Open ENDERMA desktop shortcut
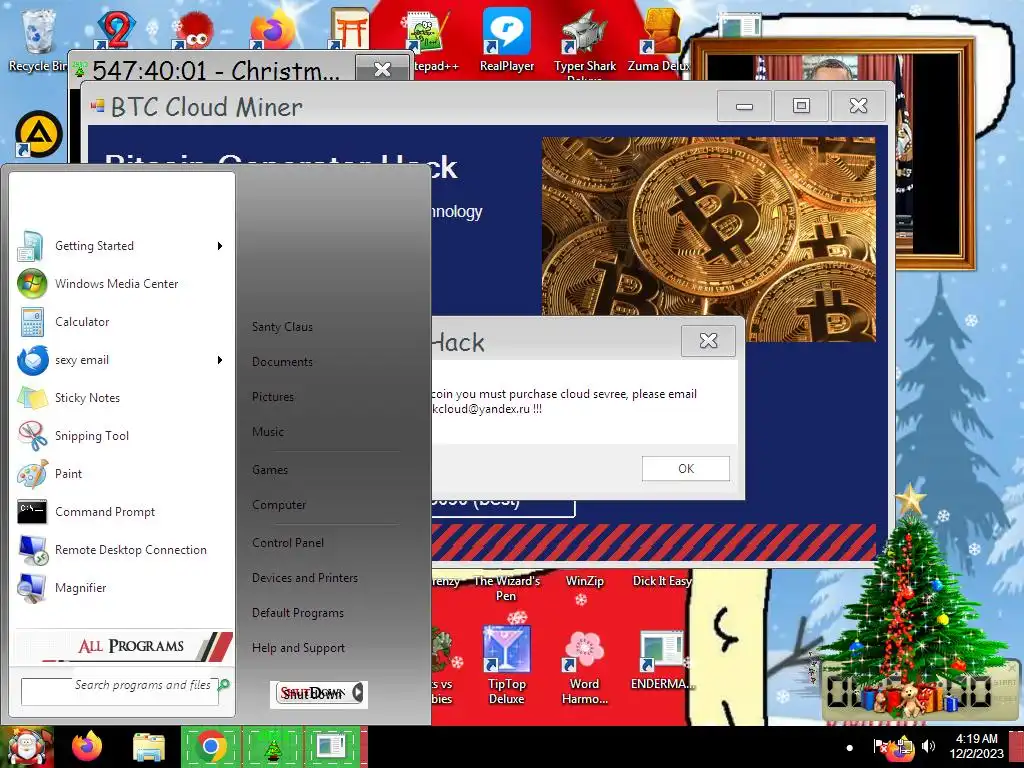Viewport: 1024px width, 768px height. click(x=662, y=661)
